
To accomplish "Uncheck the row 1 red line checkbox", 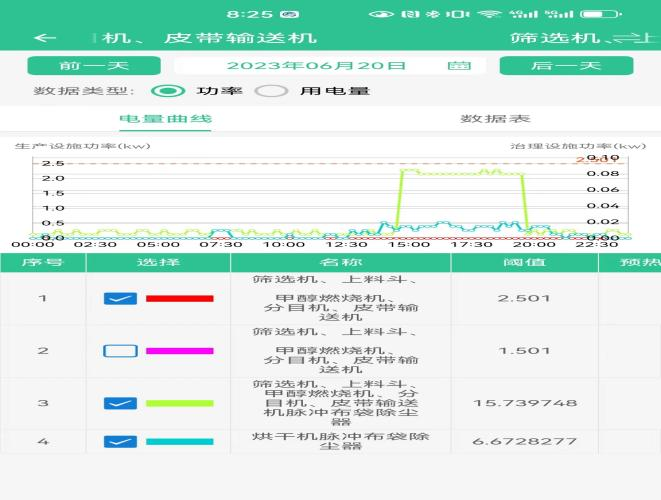I will point(120,298).
